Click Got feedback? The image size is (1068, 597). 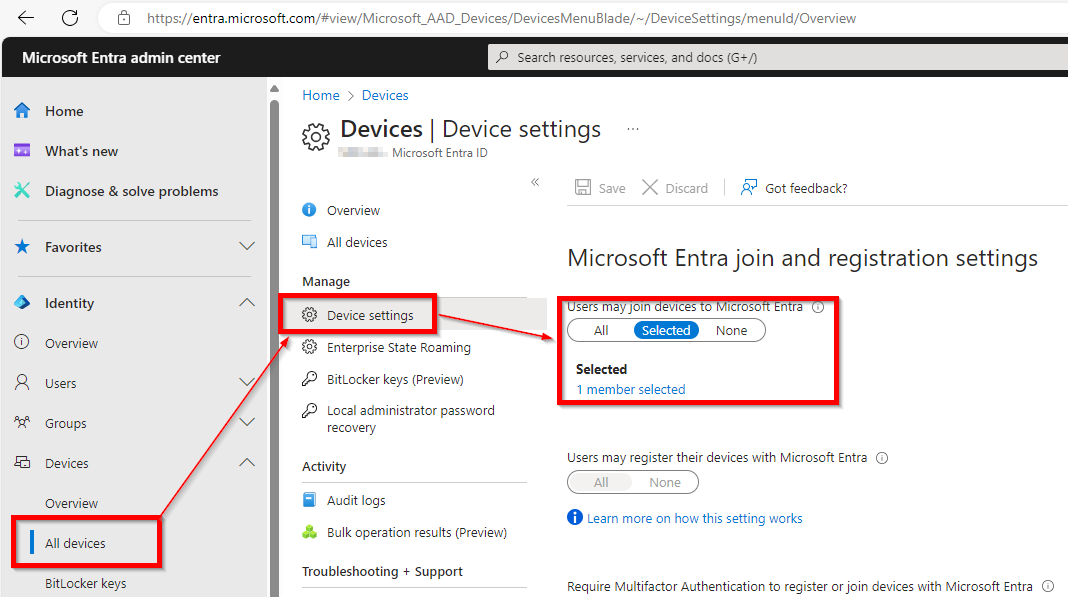point(794,188)
